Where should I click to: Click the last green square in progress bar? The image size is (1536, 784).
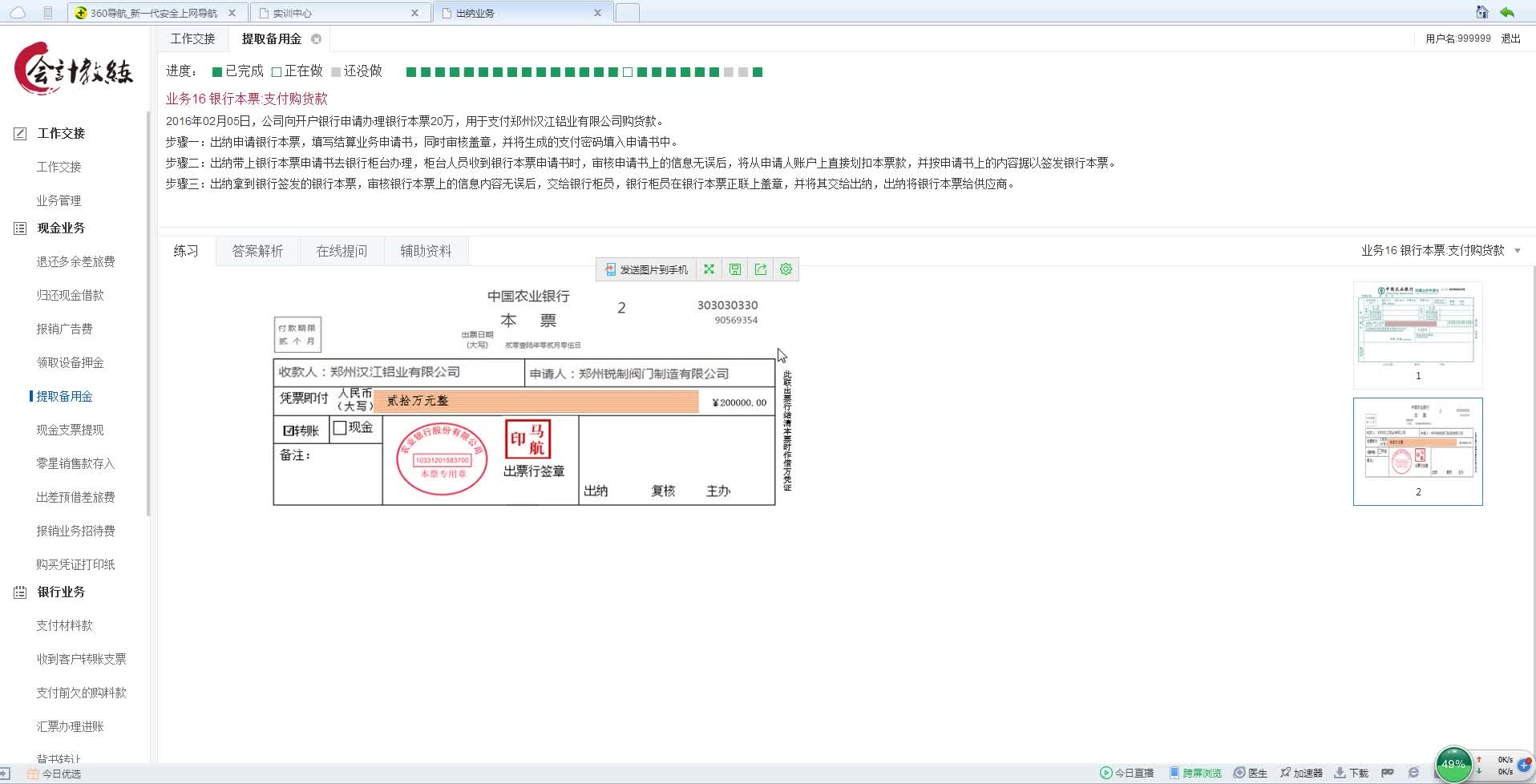click(758, 72)
